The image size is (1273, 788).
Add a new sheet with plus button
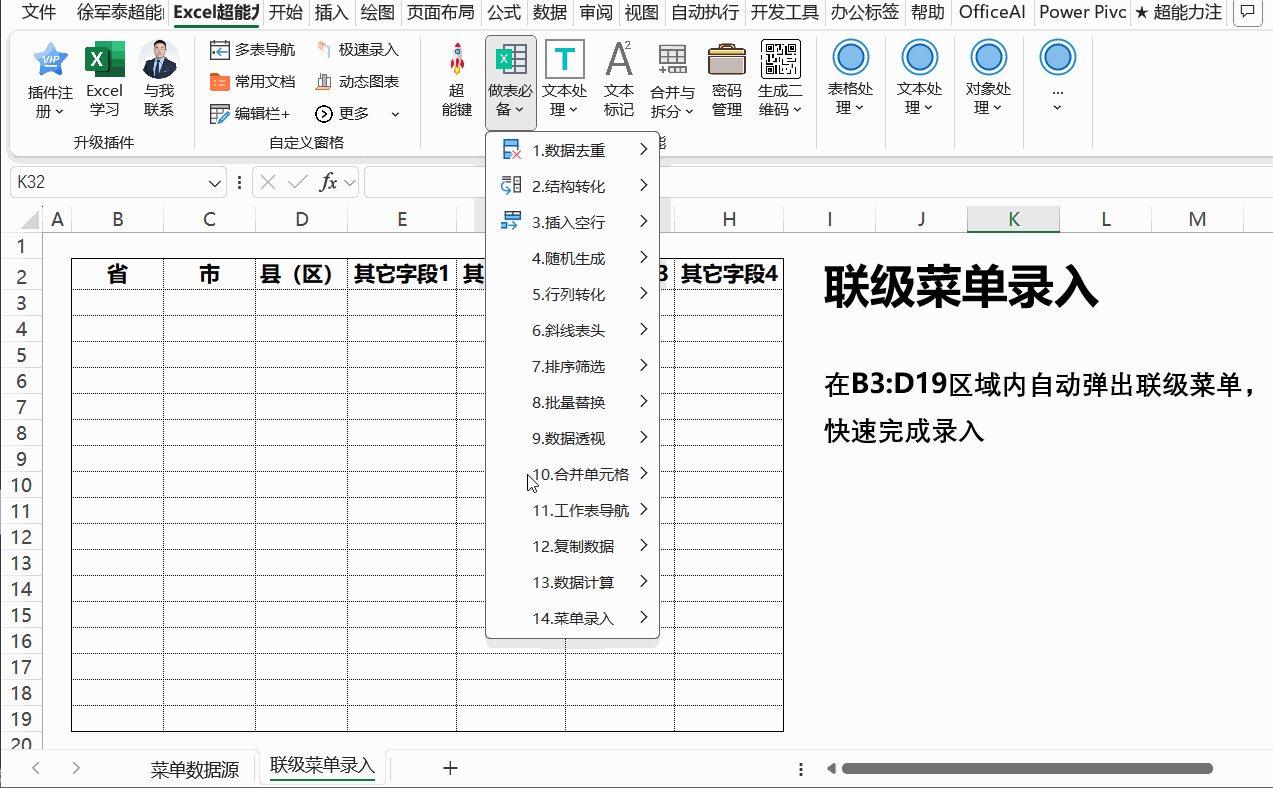click(x=450, y=768)
